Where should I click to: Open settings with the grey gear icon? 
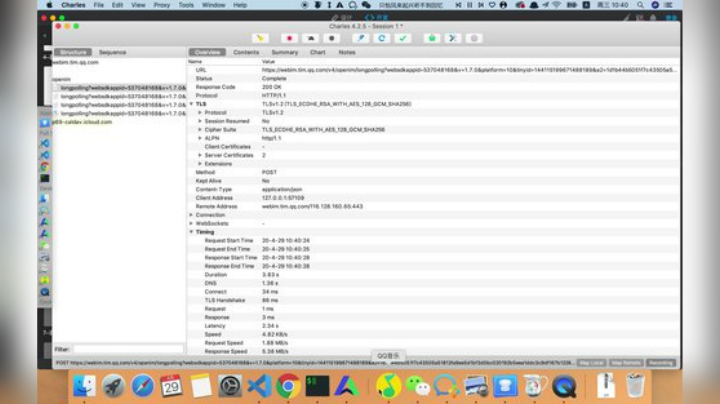tap(474, 38)
